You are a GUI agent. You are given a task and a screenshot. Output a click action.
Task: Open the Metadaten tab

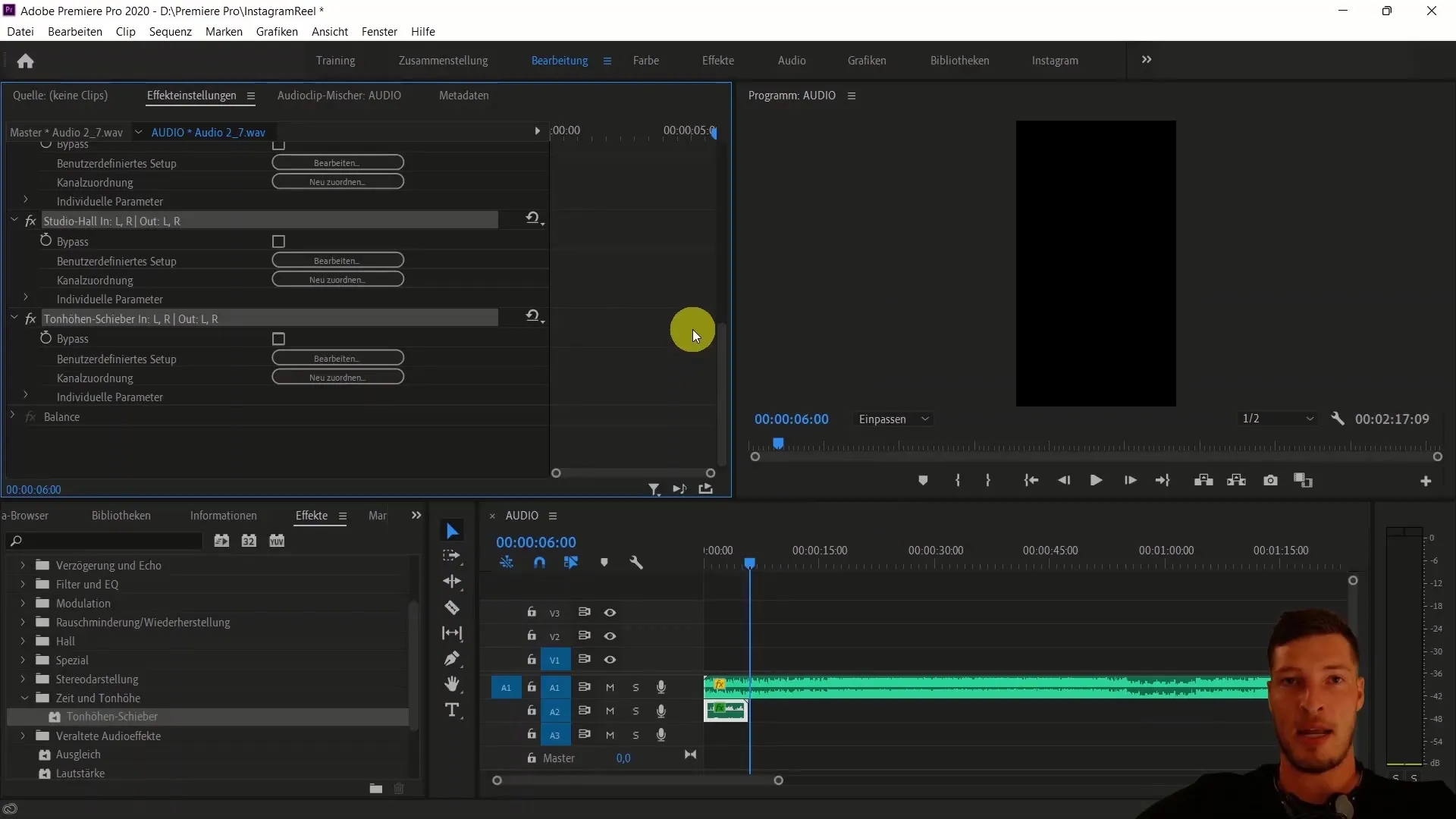pos(464,96)
